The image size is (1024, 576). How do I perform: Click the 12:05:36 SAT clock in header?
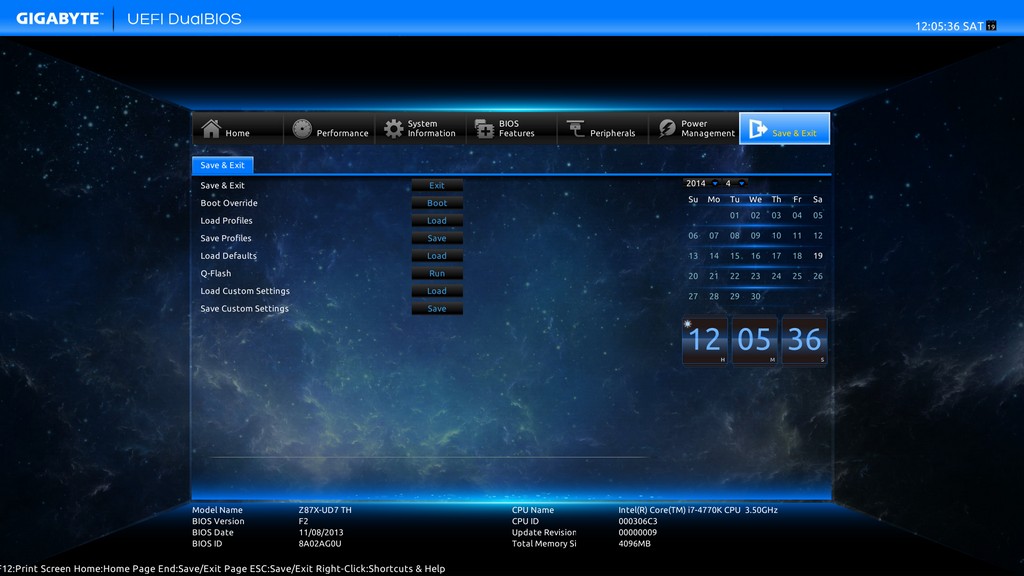(x=949, y=26)
